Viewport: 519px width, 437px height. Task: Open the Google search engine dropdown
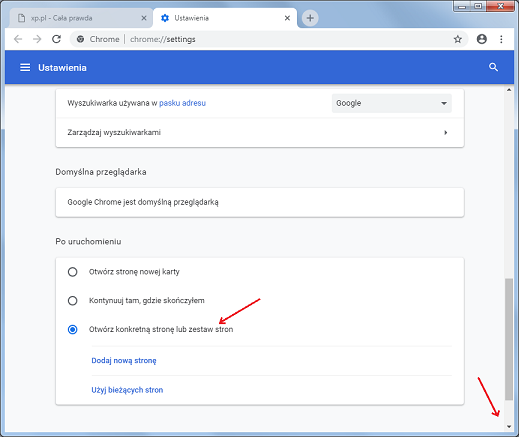tap(392, 103)
